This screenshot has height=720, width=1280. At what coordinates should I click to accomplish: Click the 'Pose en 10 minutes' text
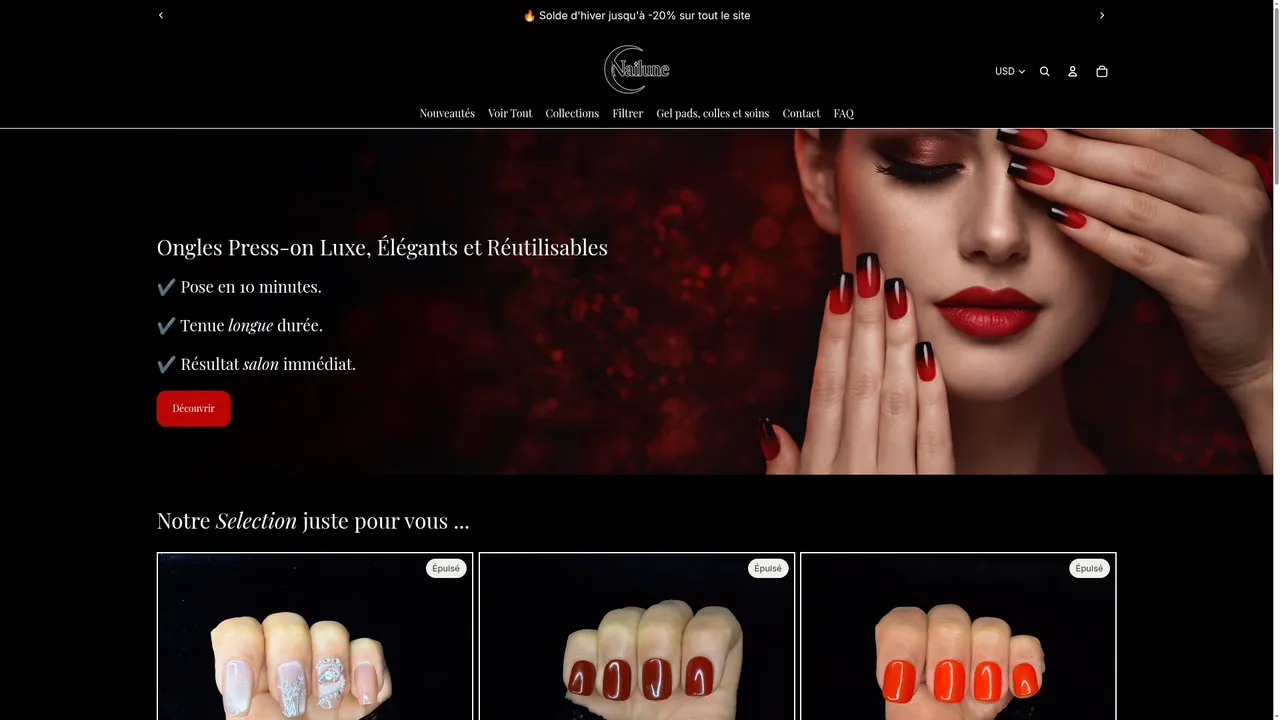[239, 287]
